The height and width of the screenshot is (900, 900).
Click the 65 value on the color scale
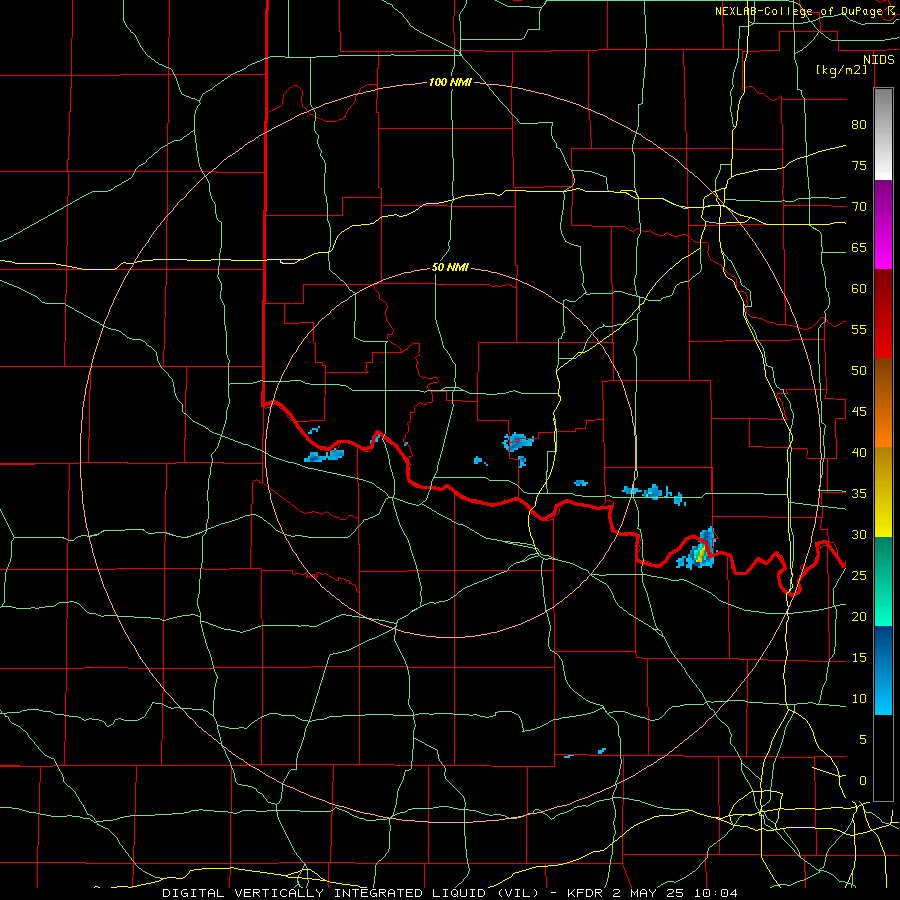(859, 247)
